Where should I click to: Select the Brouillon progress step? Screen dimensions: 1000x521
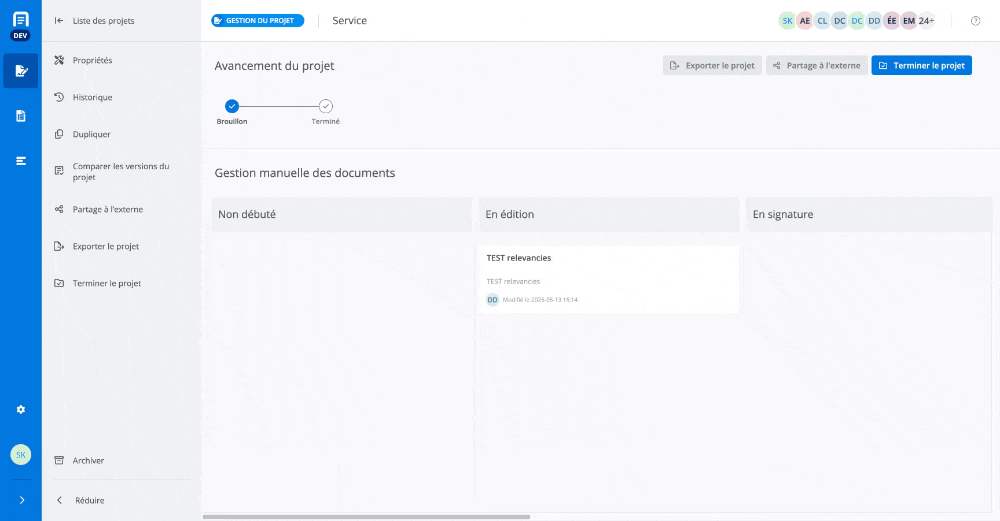coord(232,106)
